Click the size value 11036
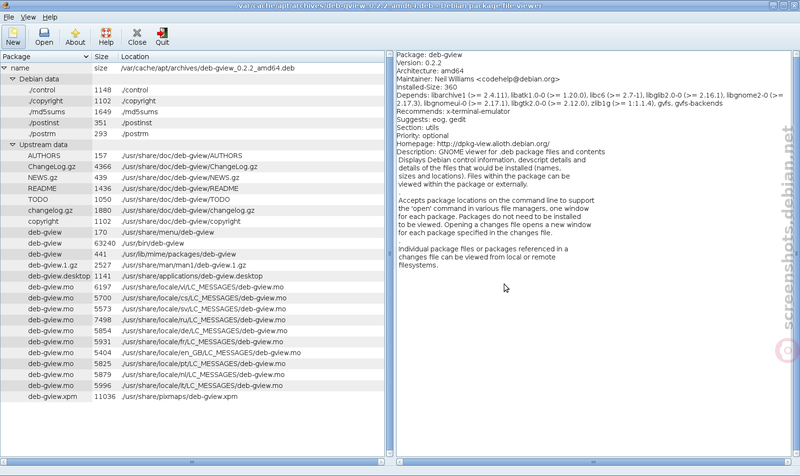The height and width of the screenshot is (476, 800). point(105,396)
